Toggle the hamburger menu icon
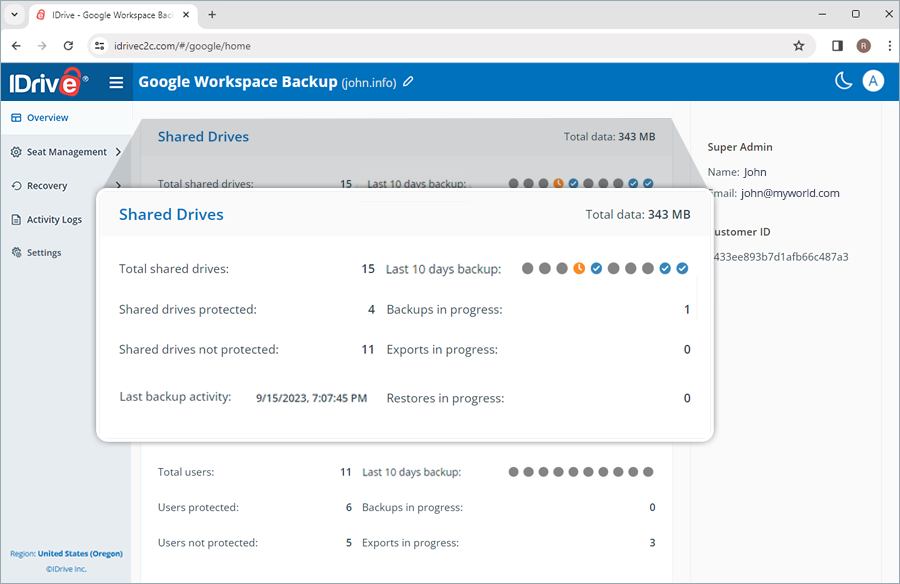This screenshot has height=584, width=900. [116, 83]
